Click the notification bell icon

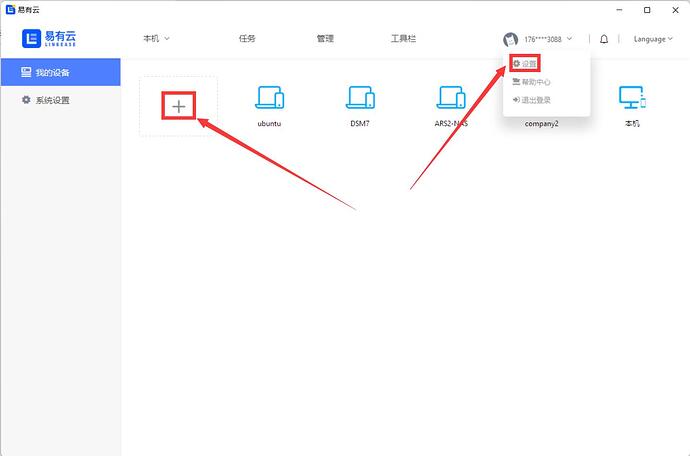click(x=604, y=39)
